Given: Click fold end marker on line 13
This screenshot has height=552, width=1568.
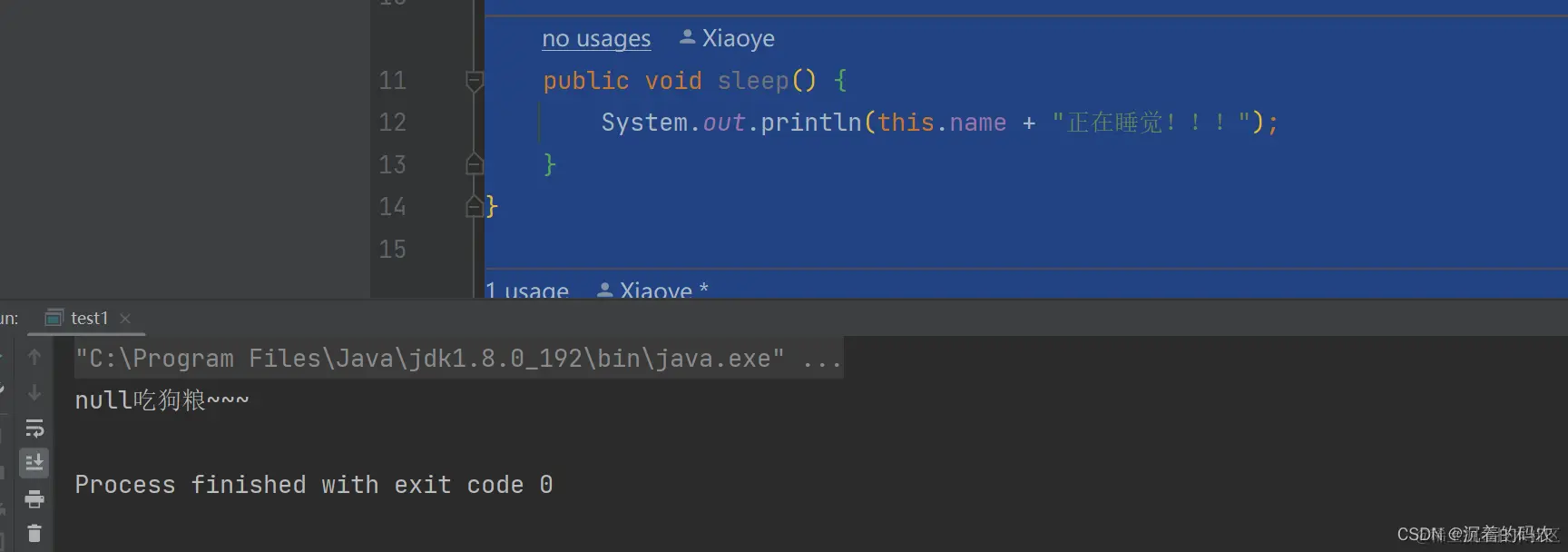Looking at the screenshot, I should pos(474,164).
